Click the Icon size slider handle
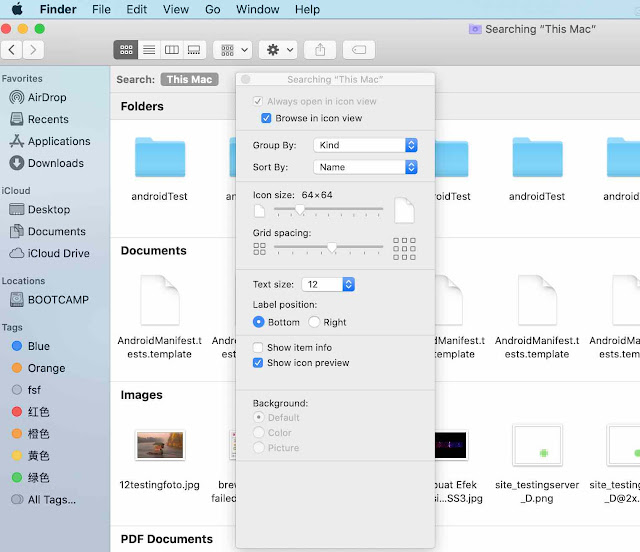640x552 pixels. coord(300,209)
